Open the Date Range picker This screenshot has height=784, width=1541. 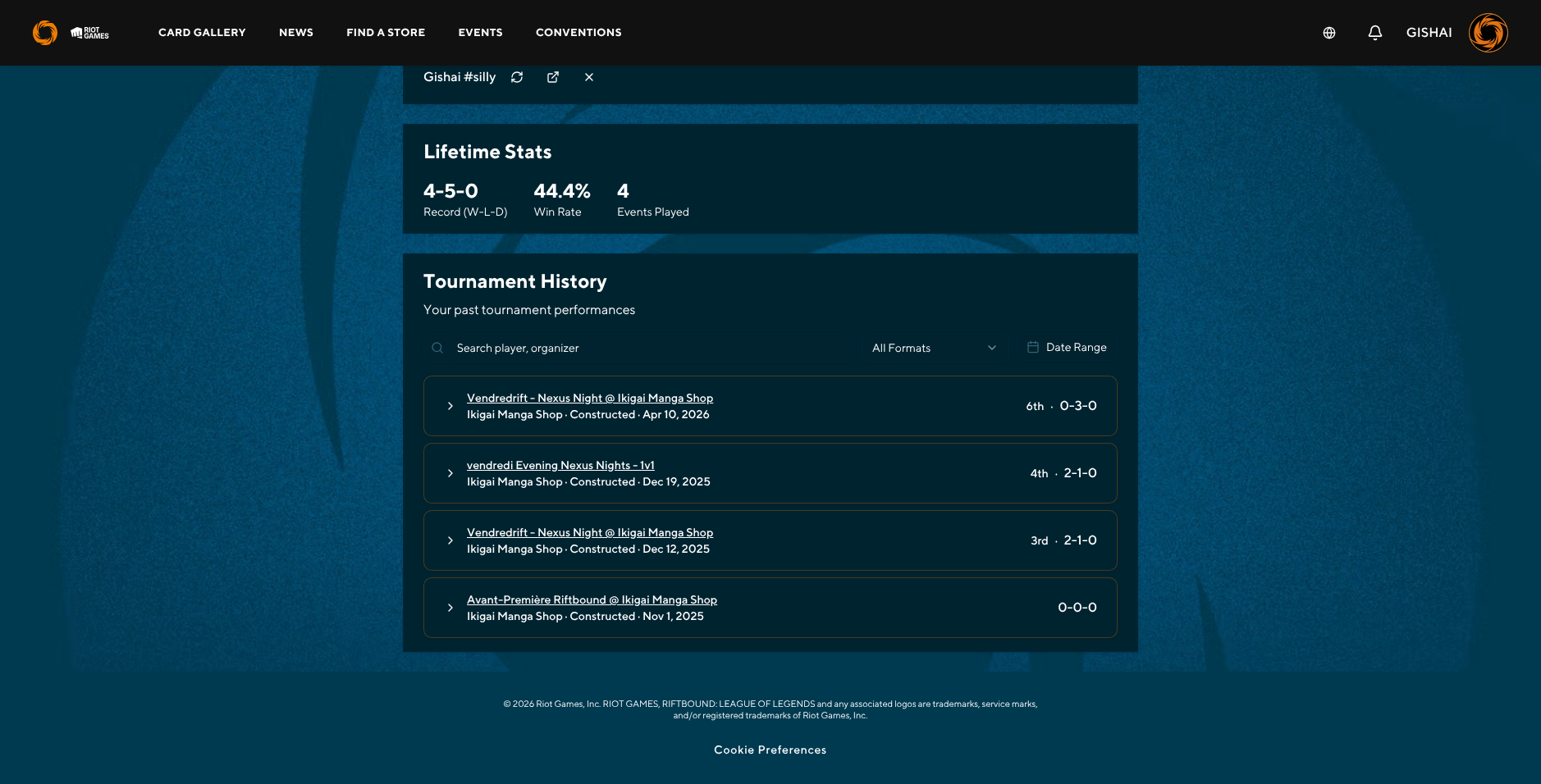[x=1067, y=347]
